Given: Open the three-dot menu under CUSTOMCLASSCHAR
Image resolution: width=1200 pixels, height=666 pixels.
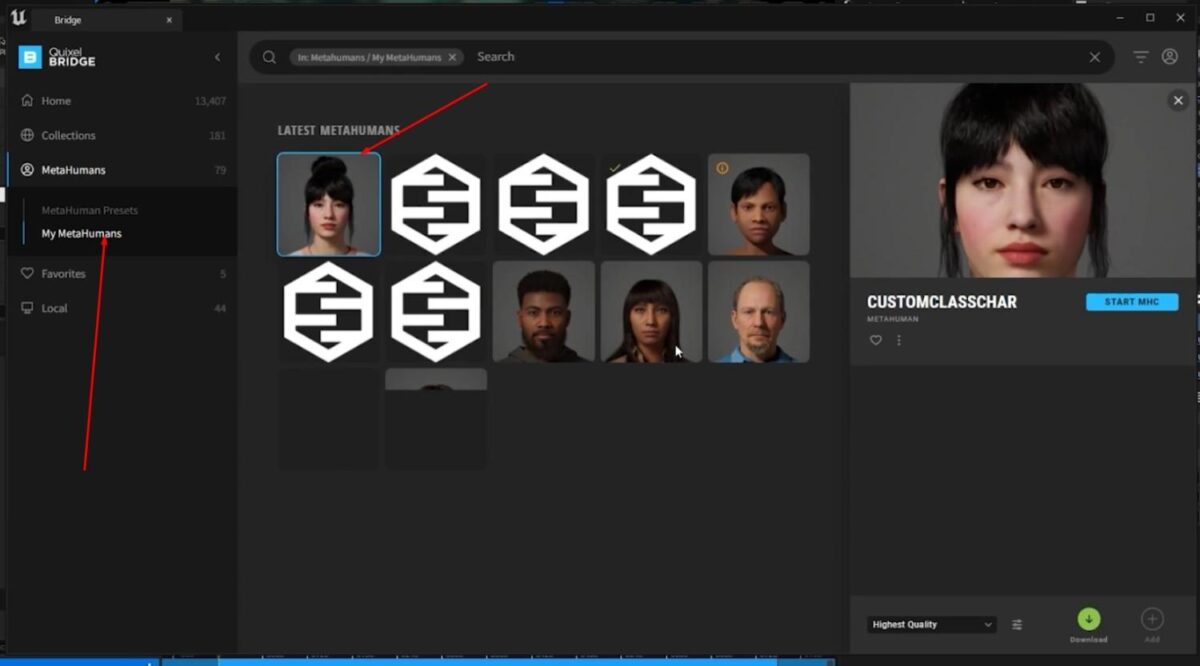Looking at the screenshot, I should pos(898,340).
